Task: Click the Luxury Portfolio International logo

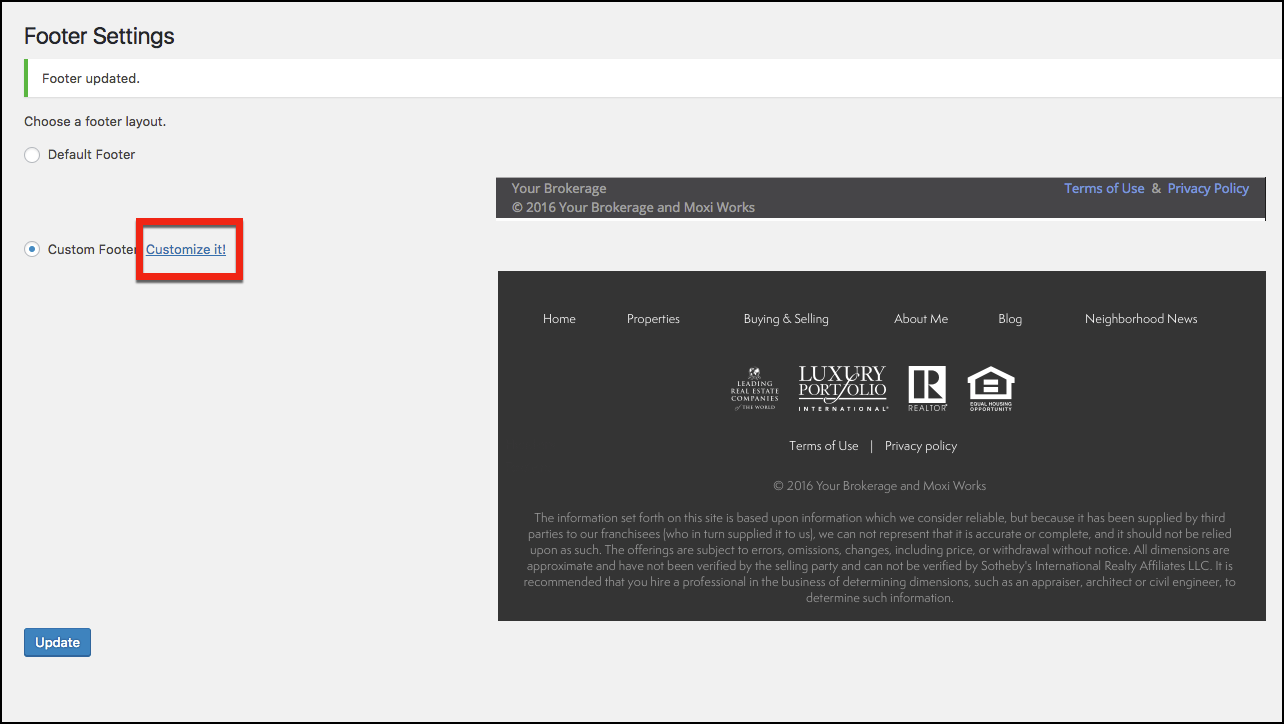Action: [x=842, y=389]
